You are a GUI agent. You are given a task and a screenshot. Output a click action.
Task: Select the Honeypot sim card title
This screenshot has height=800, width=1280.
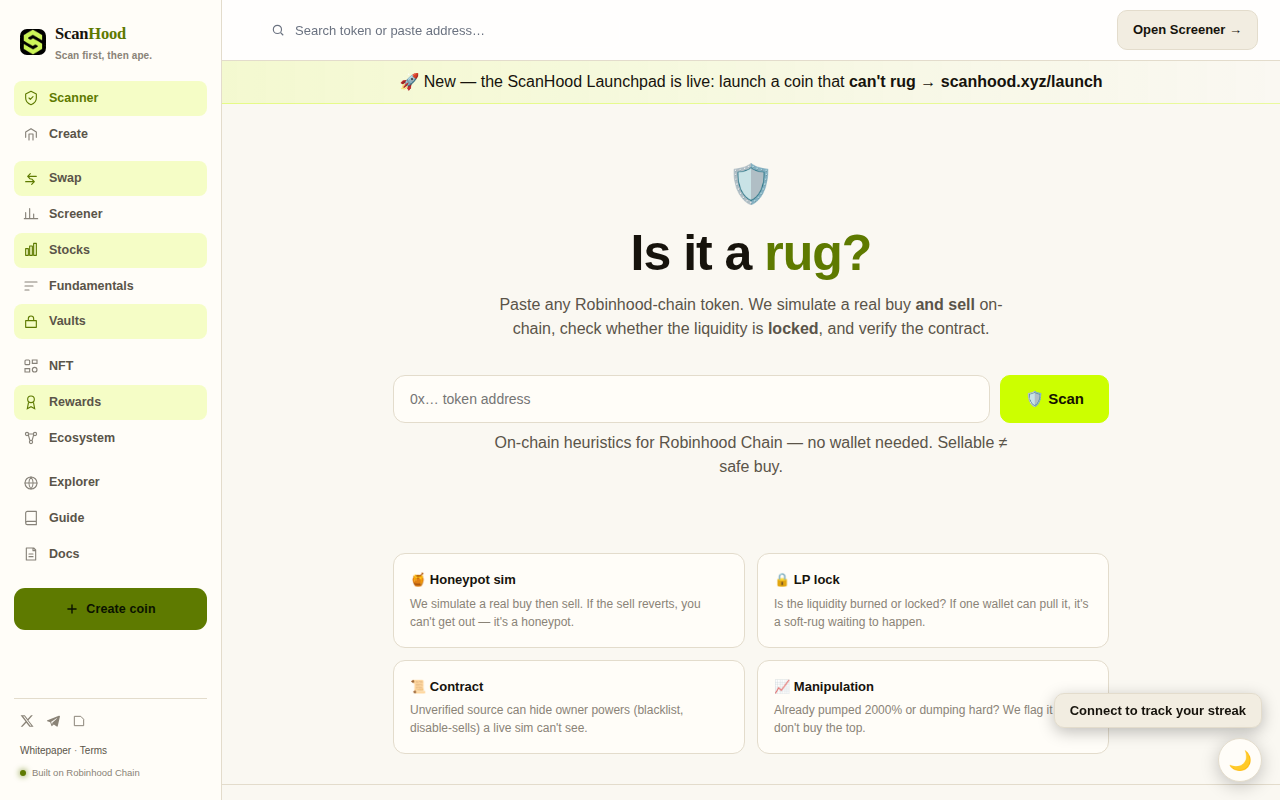463,580
